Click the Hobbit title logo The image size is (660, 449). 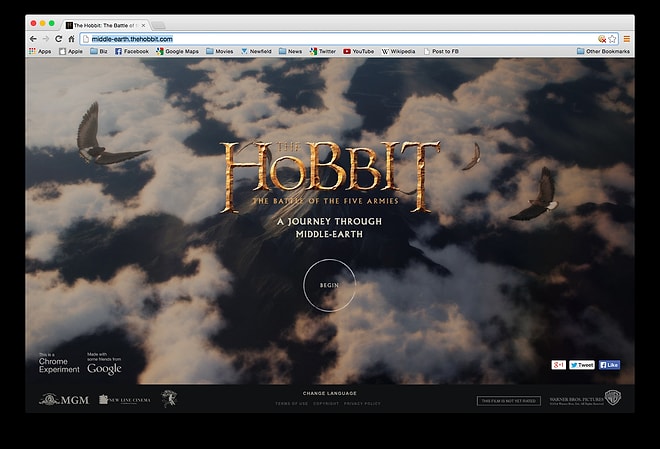pyautogui.click(x=330, y=175)
